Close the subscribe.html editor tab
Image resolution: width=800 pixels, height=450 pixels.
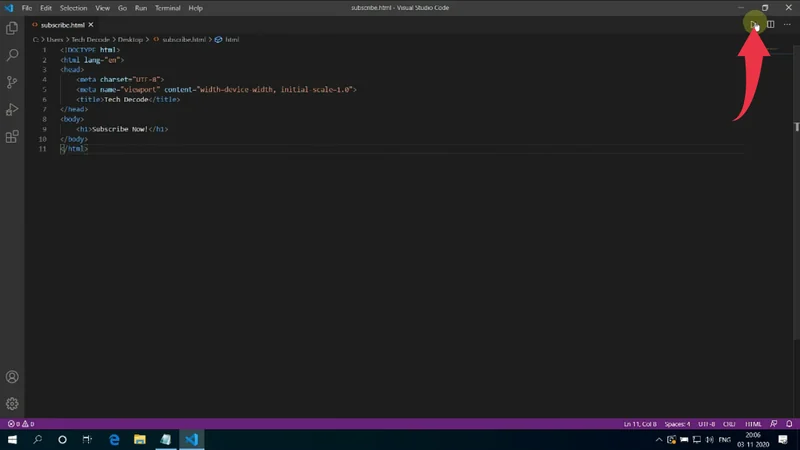(93, 24)
